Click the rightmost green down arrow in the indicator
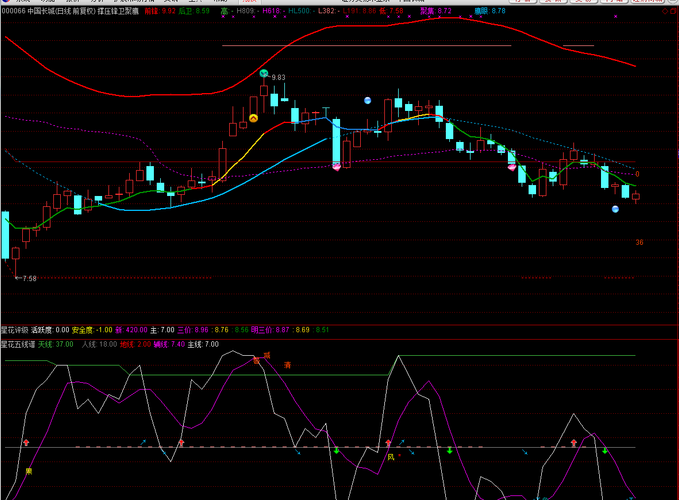This screenshot has height=500, width=679. click(x=605, y=451)
